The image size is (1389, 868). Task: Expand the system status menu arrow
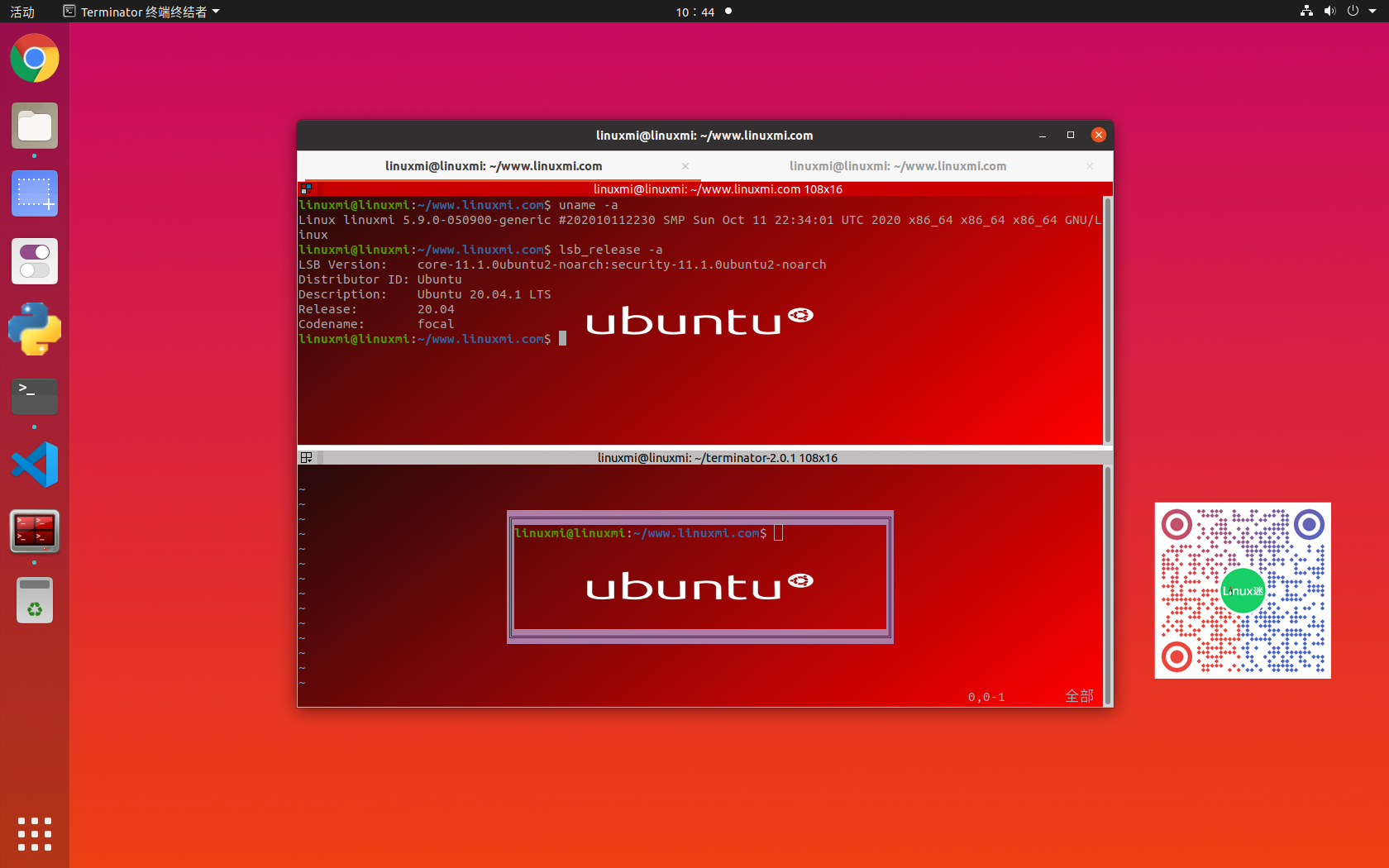tap(1373, 12)
